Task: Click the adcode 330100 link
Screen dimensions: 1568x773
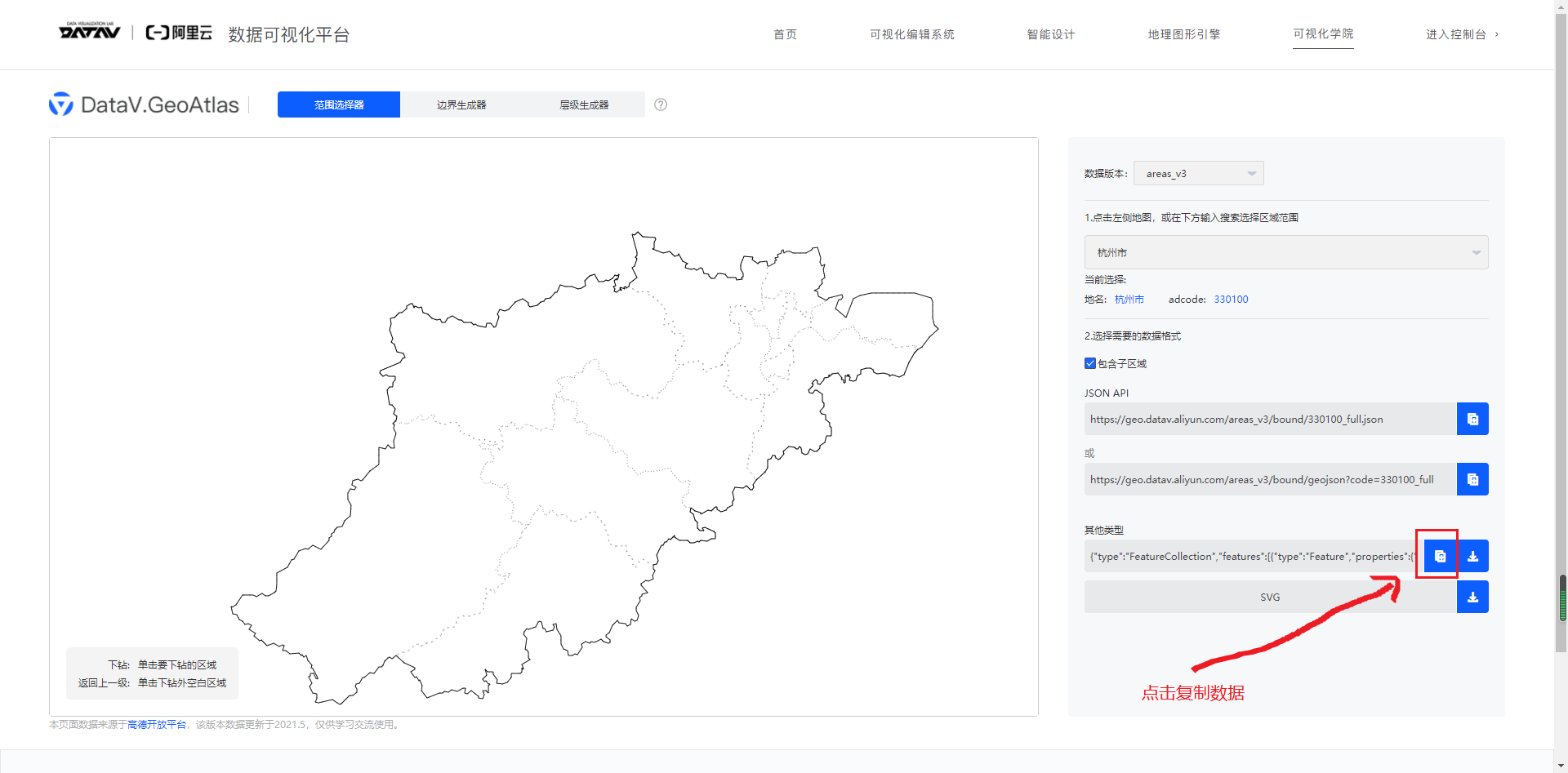Action: 1230,299
